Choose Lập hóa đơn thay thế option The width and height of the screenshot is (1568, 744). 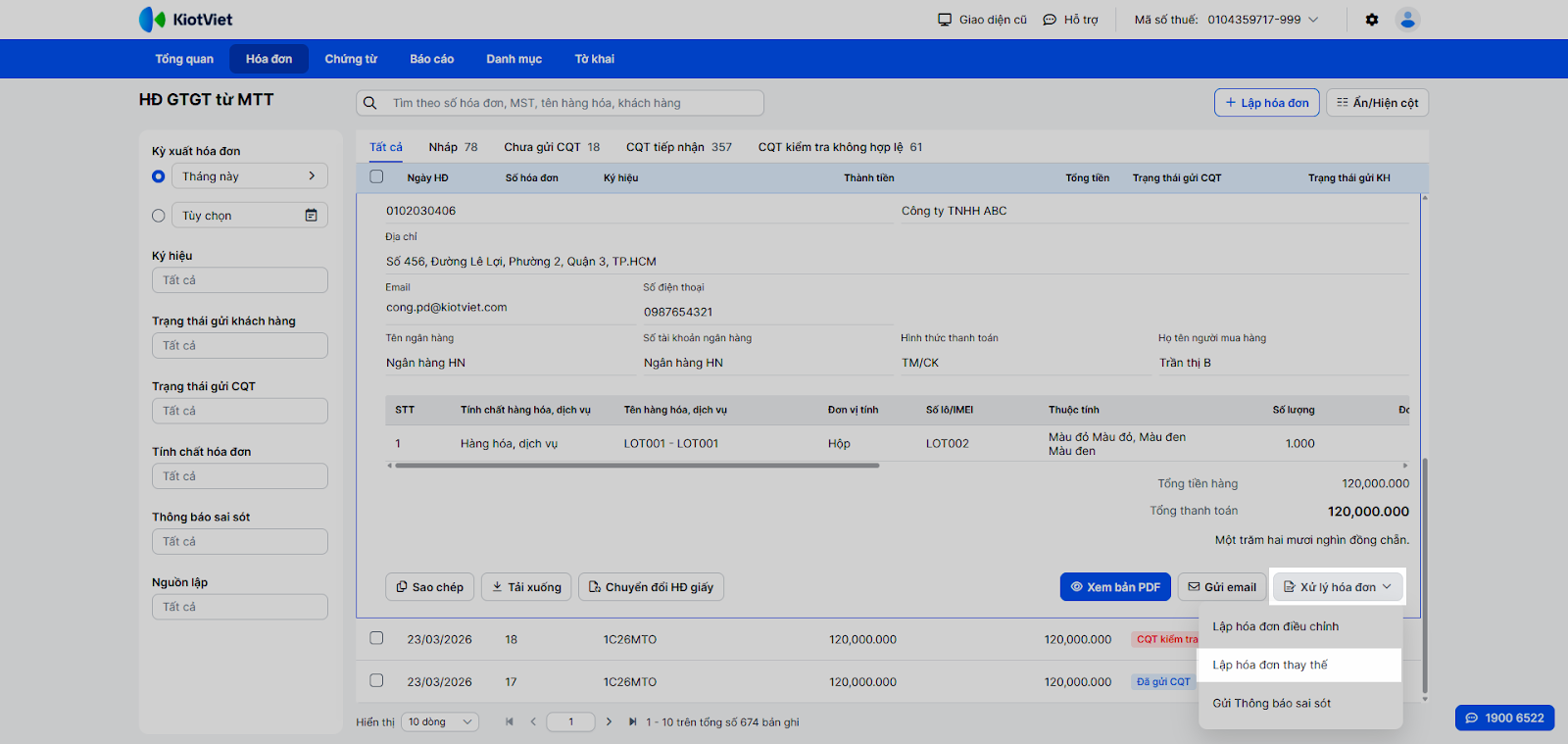pos(1270,665)
